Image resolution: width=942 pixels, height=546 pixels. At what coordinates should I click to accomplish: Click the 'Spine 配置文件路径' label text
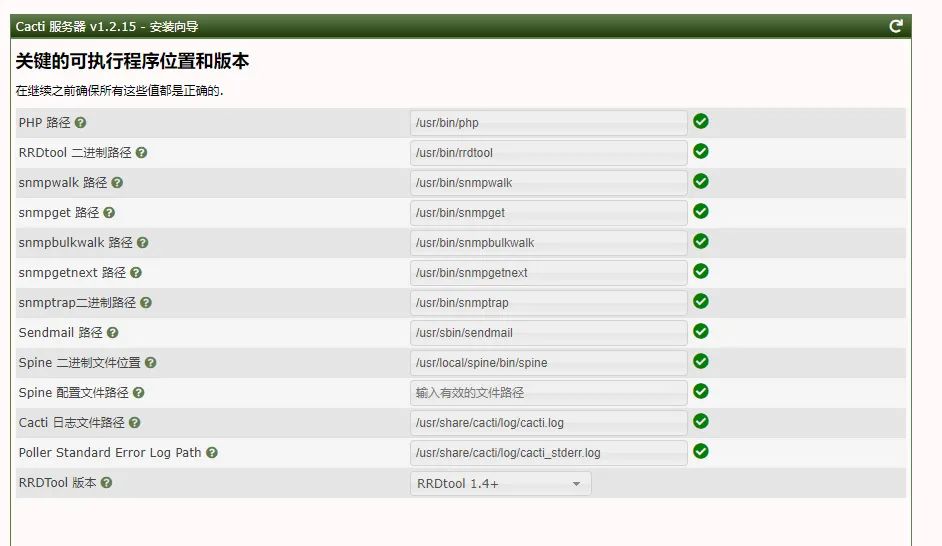(74, 393)
